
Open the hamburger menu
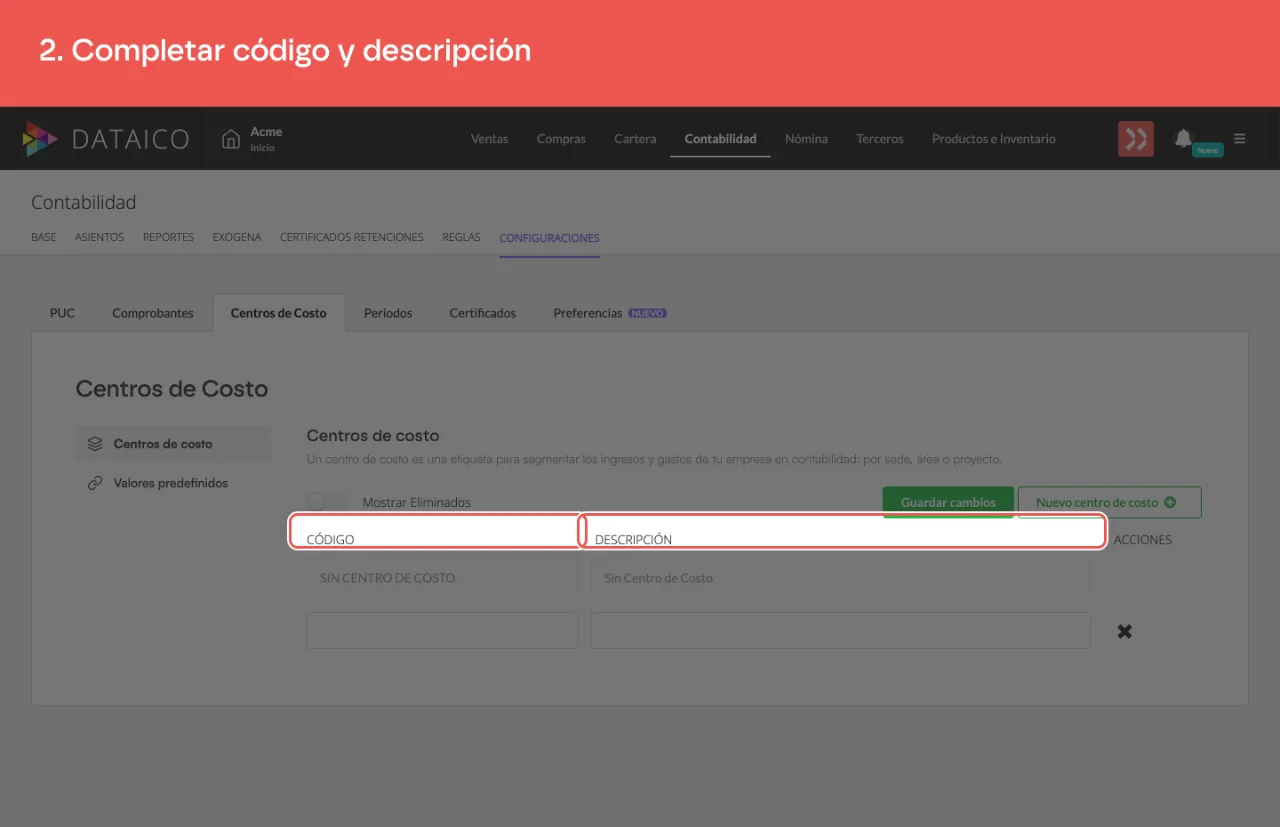coord(1240,139)
